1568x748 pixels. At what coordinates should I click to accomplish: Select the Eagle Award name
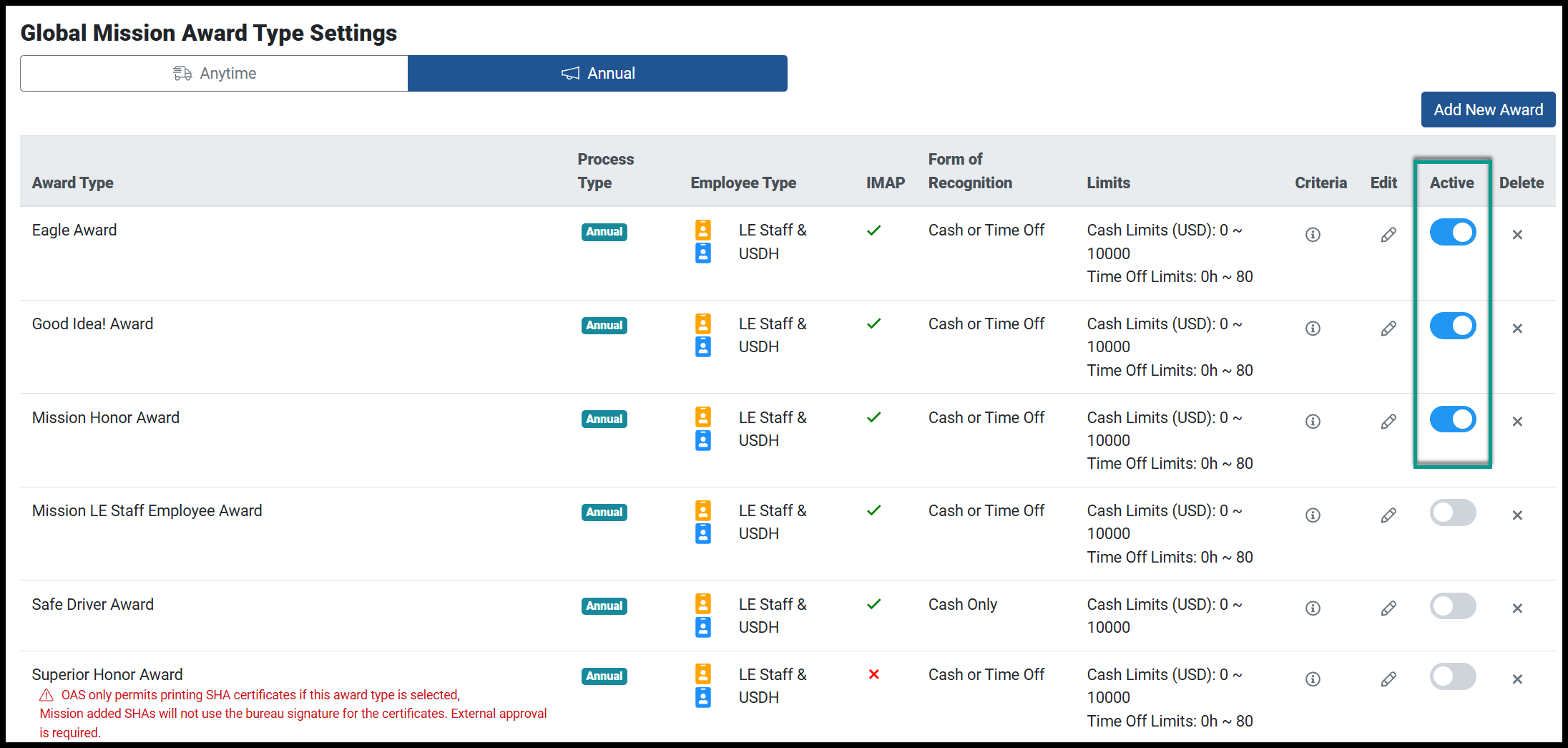[x=74, y=230]
